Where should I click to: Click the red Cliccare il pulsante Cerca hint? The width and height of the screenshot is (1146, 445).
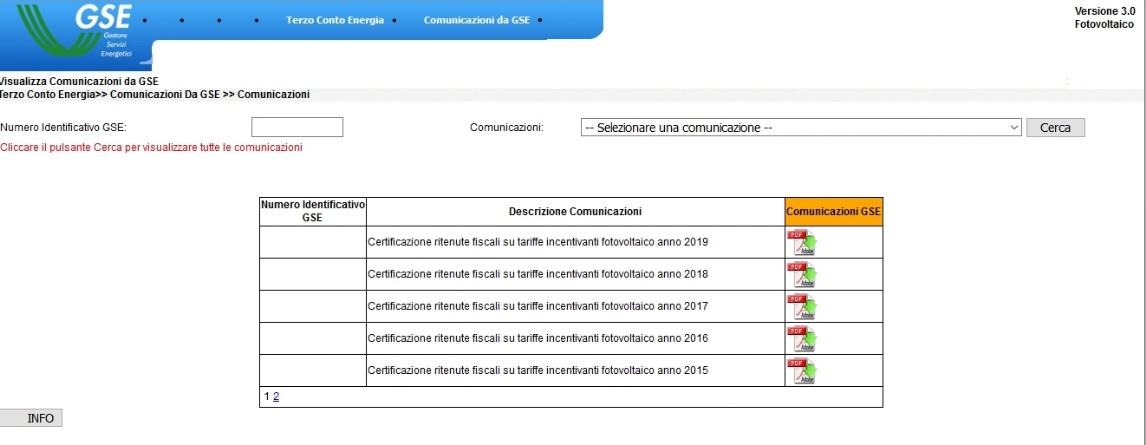151,148
